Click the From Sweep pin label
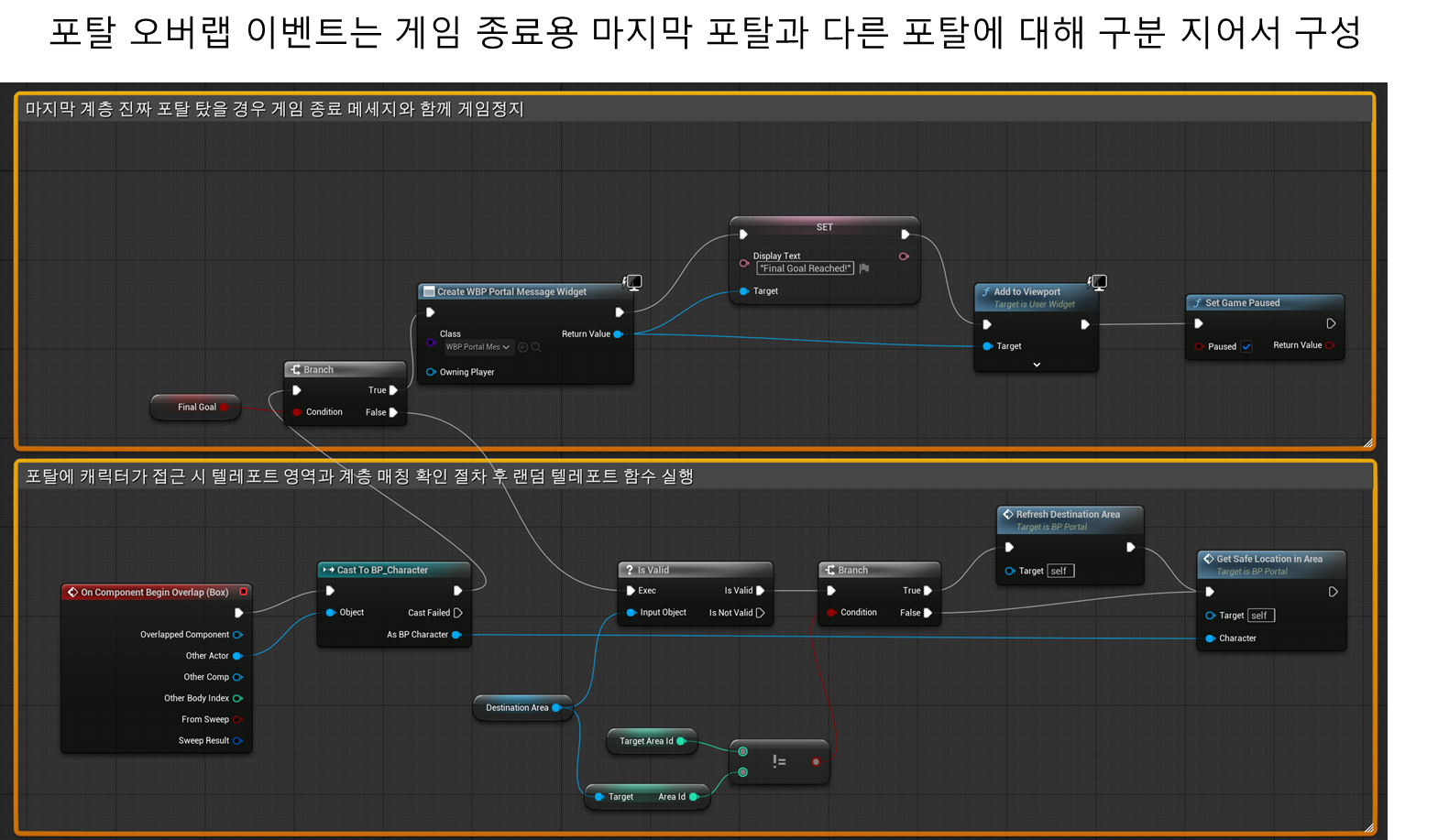This screenshot has height=840, width=1438. 205,719
